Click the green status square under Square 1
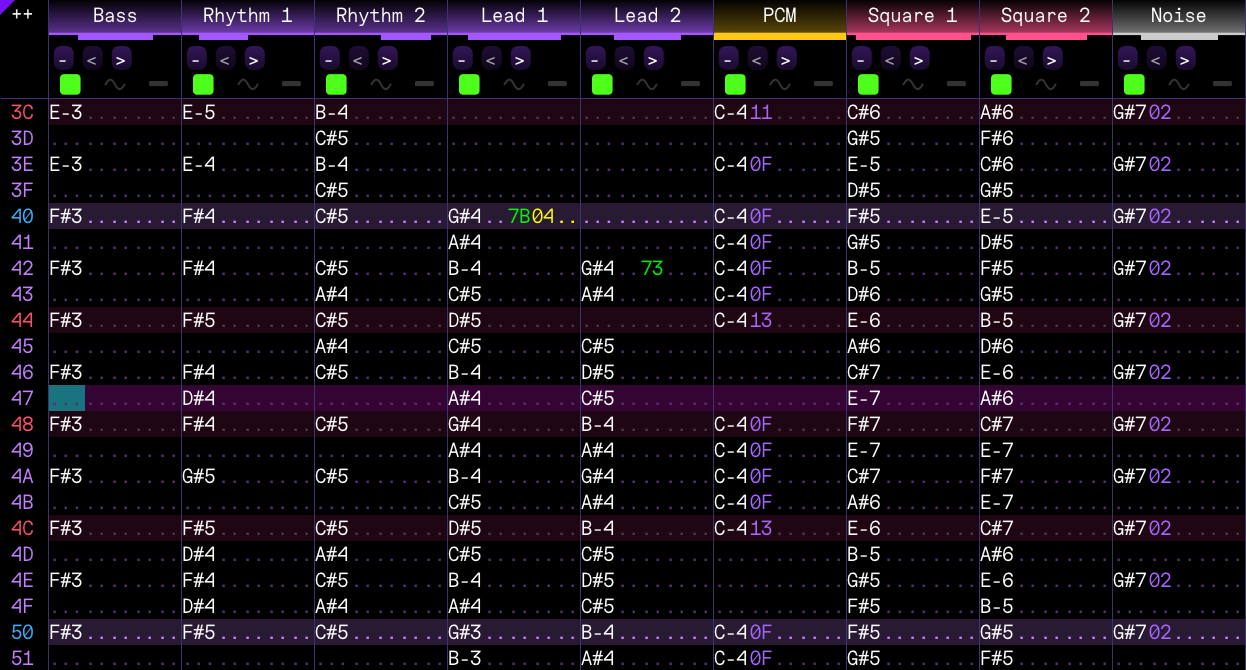The height and width of the screenshot is (670, 1246). point(868,84)
